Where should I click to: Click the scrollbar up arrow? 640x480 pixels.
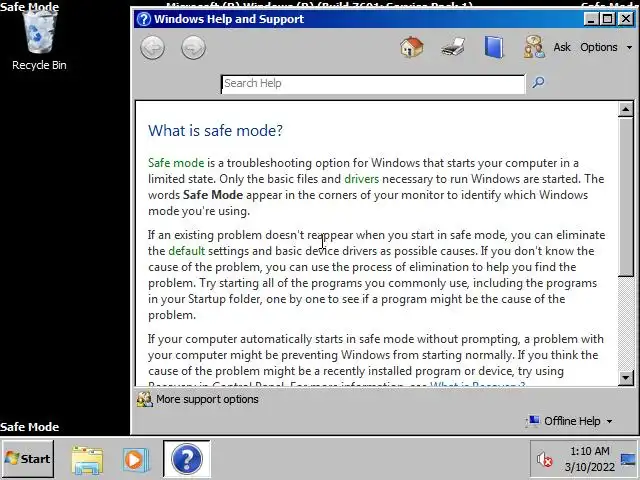[x=626, y=109]
